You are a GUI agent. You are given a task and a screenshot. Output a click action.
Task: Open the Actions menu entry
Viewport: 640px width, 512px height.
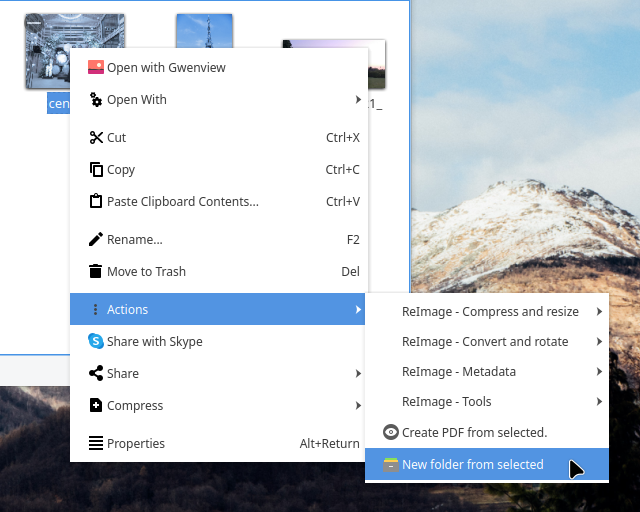point(218,309)
